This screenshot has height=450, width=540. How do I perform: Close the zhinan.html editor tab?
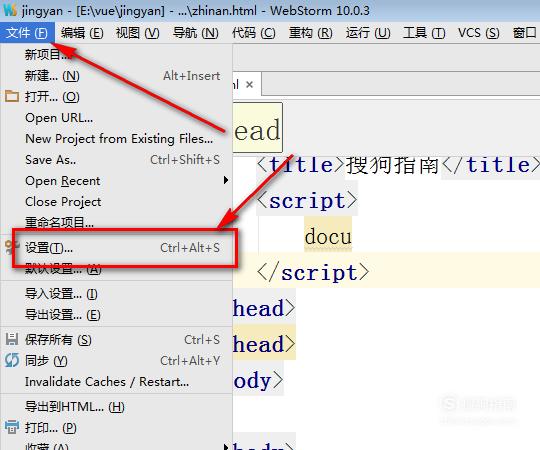[250, 84]
